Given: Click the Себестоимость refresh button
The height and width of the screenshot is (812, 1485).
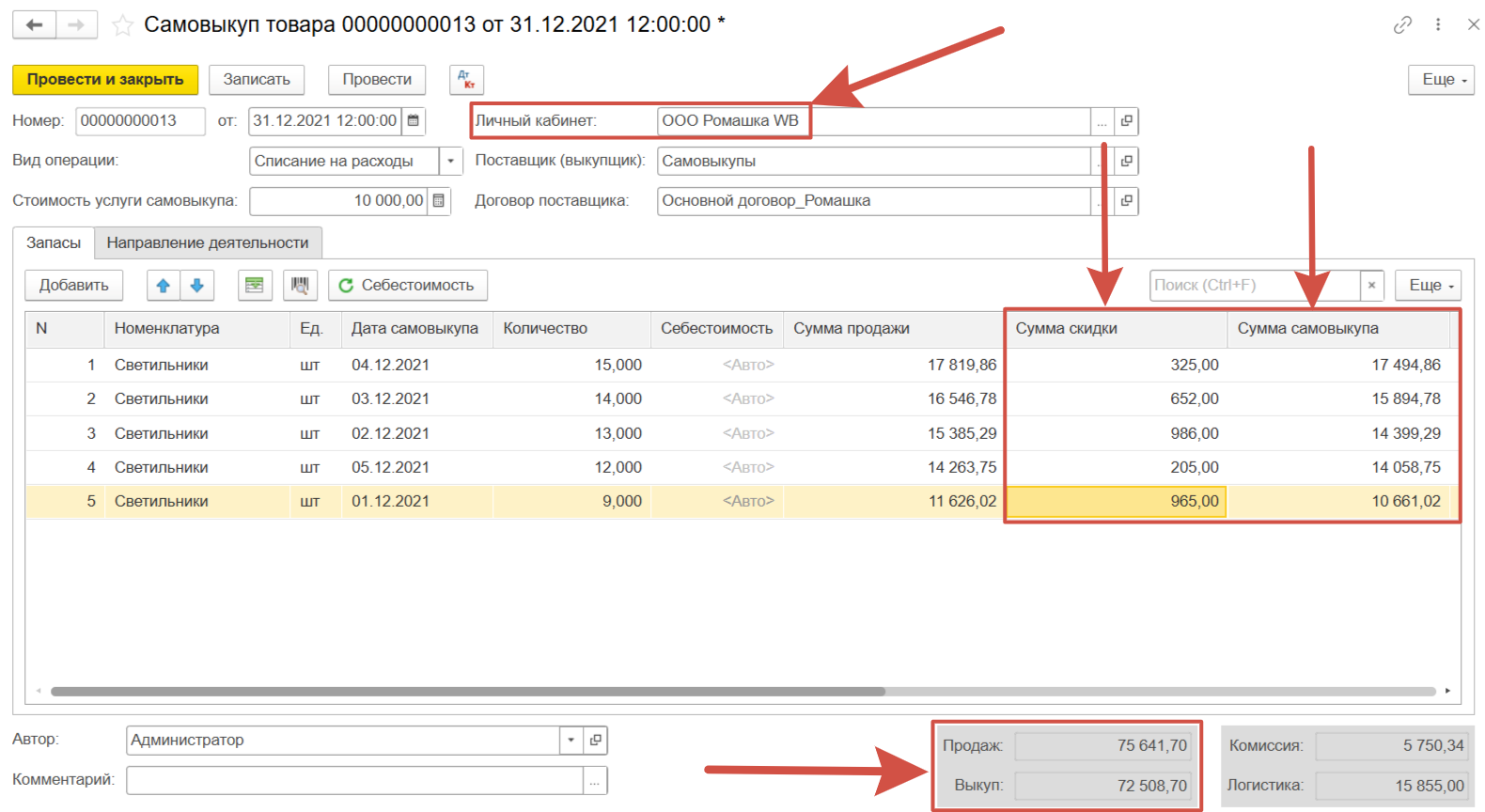Looking at the screenshot, I should point(407,286).
